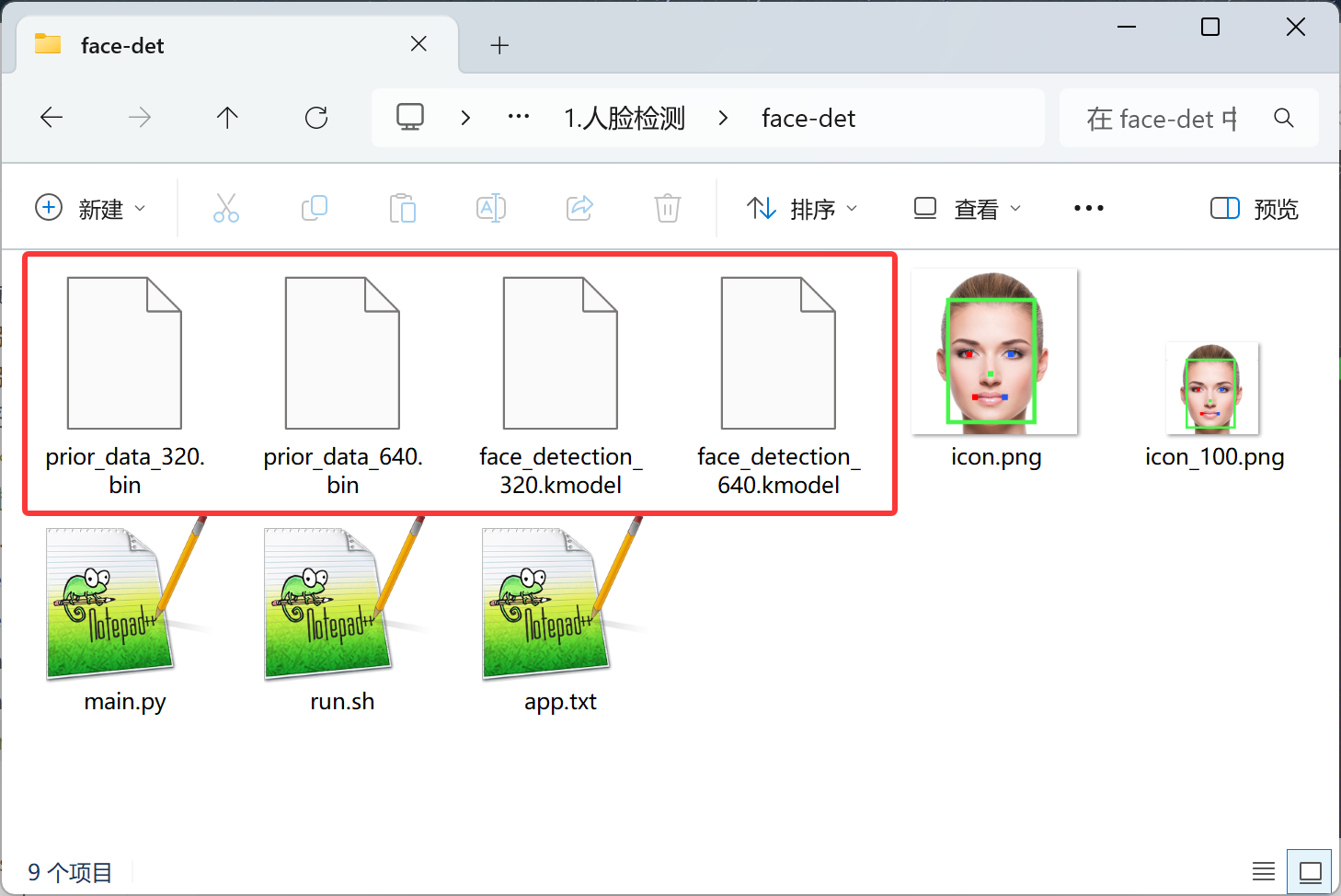This screenshot has width=1341, height=896.
Task: Select the prior_data_320.bin file icon
Action: click(124, 353)
